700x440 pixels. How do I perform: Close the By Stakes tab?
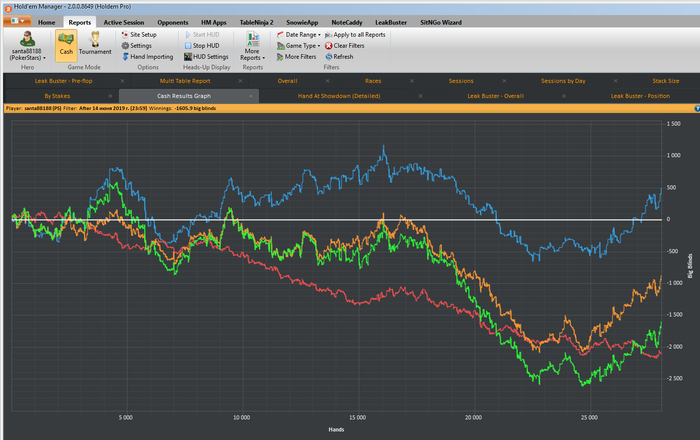pyautogui.click(x=110, y=96)
